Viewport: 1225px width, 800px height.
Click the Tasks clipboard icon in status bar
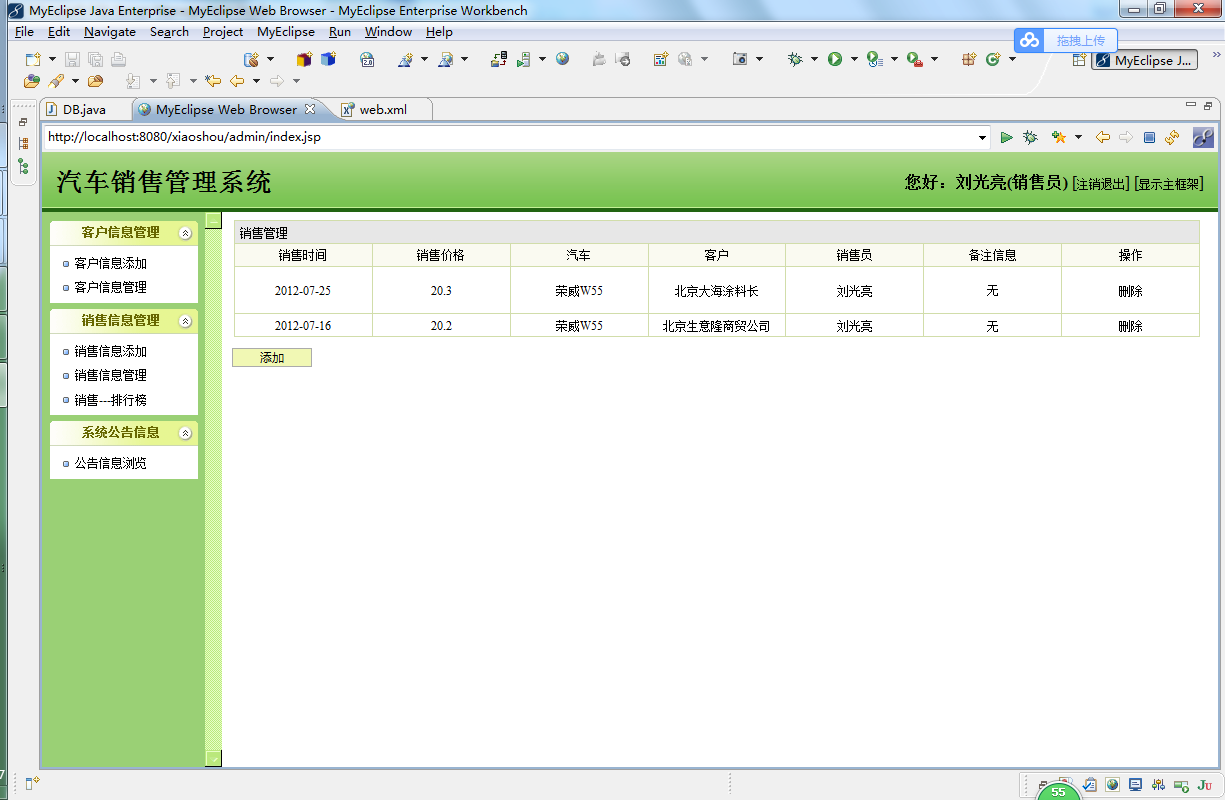coord(1090,785)
